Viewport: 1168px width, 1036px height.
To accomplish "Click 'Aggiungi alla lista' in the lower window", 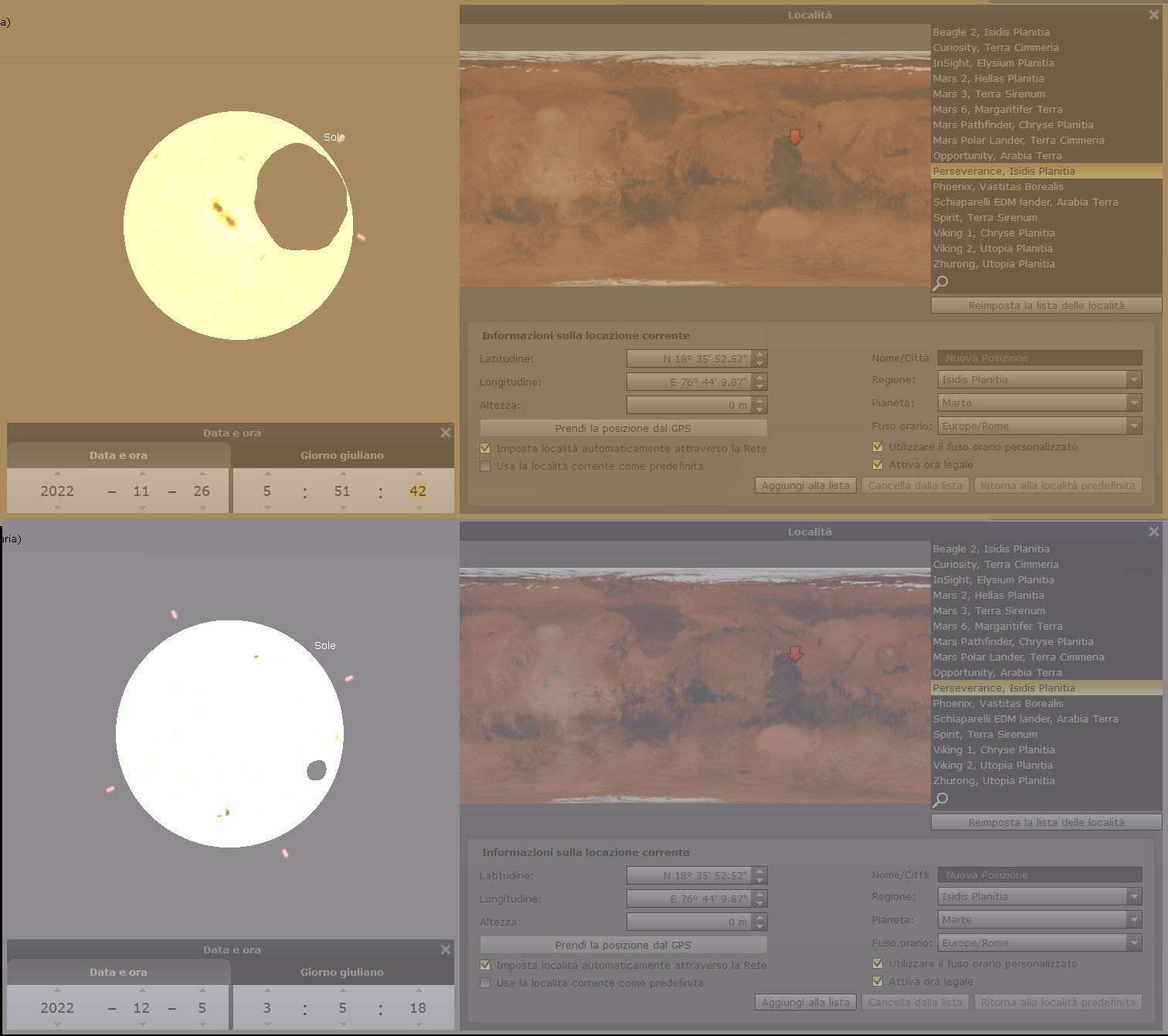I will (x=805, y=1002).
